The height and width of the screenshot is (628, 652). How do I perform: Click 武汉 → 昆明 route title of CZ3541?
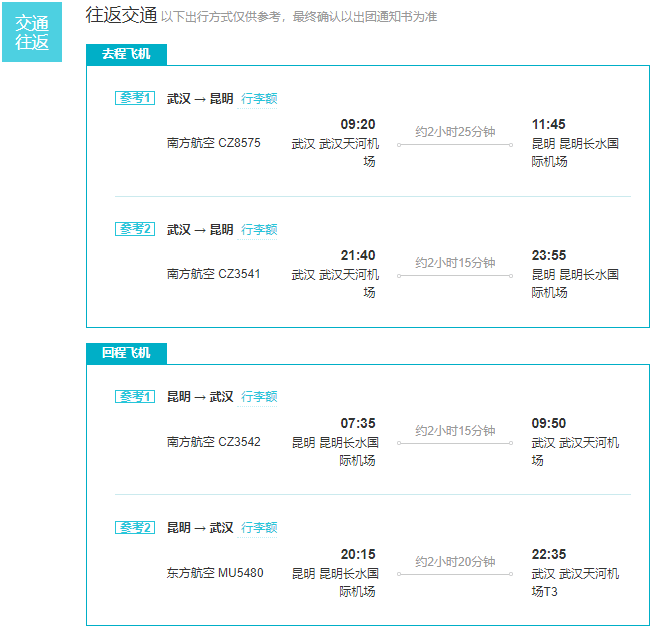pos(200,230)
